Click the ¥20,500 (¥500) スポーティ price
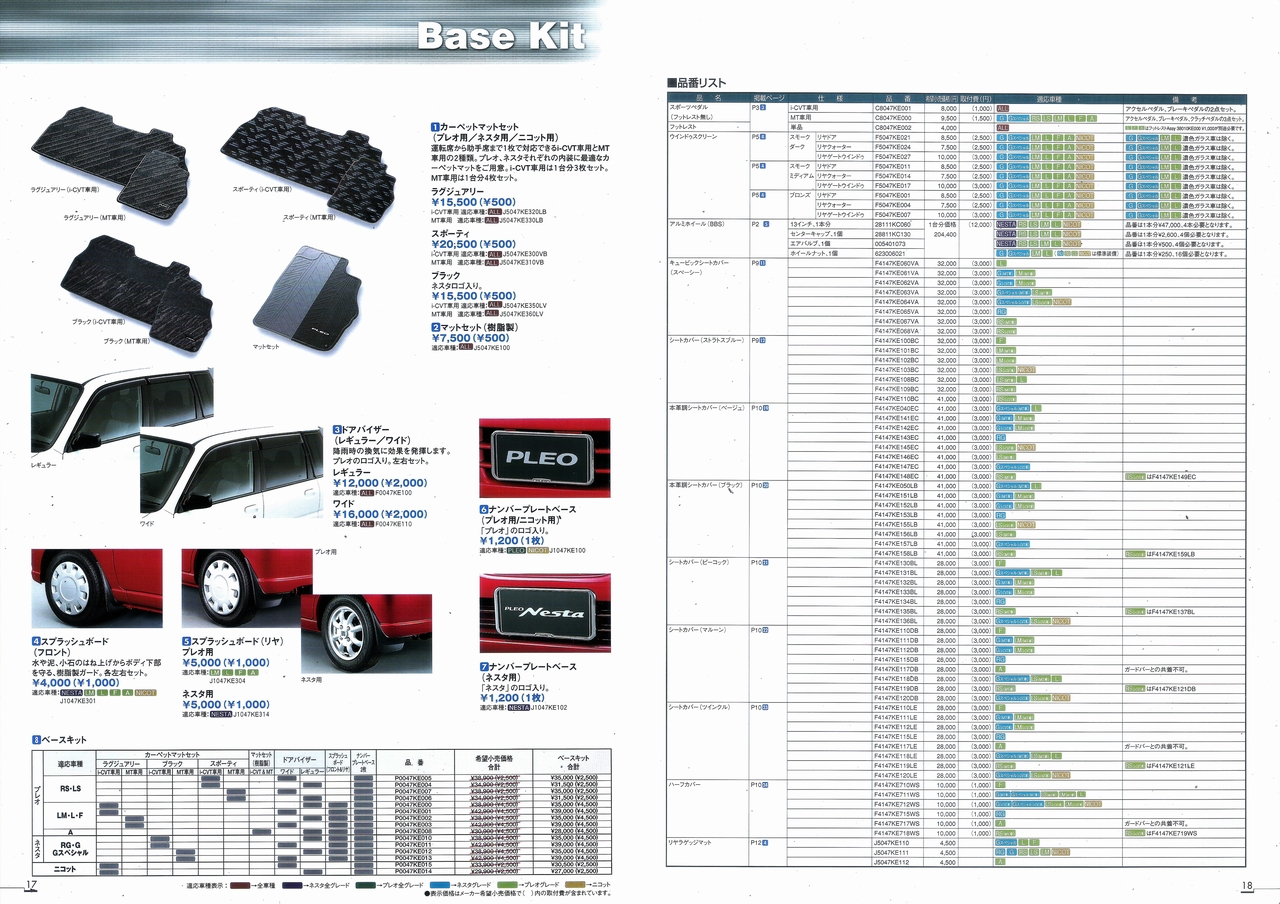Viewport: 1280px width, 904px height. pos(473,243)
